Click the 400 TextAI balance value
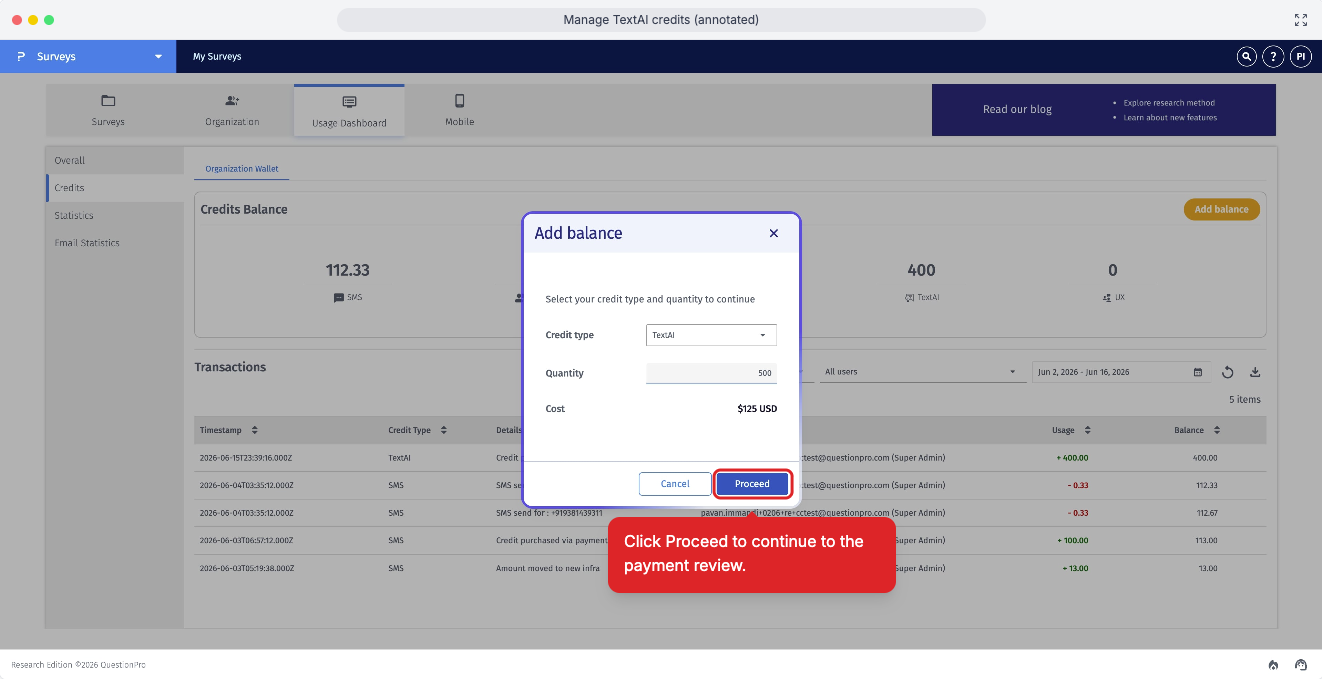This screenshot has width=1322, height=679. tap(921, 270)
